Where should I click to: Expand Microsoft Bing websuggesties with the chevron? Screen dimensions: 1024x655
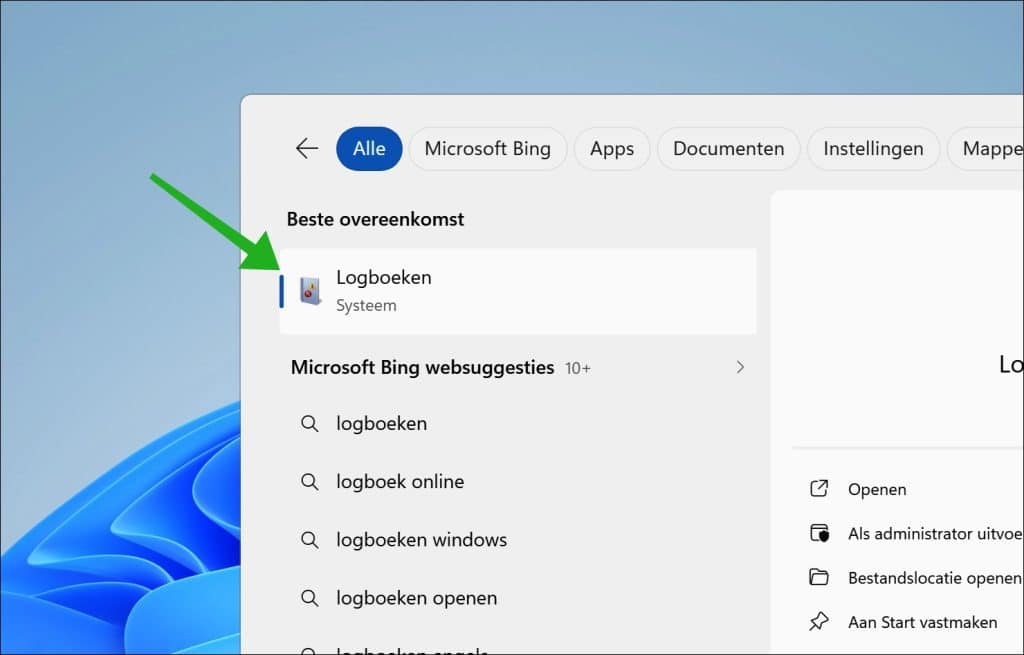tap(740, 368)
